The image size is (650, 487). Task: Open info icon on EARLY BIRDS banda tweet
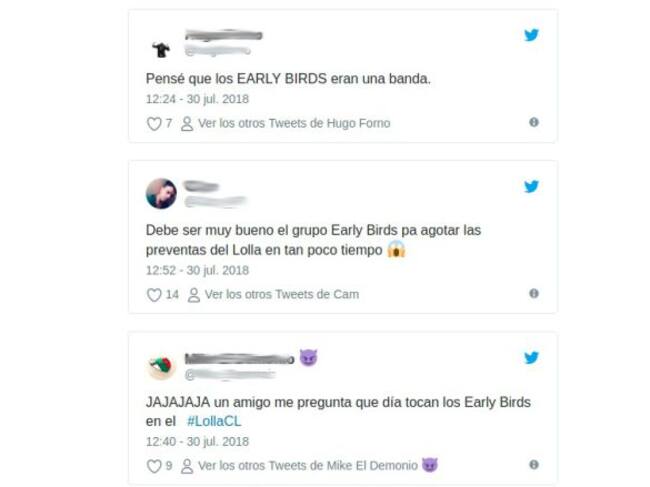[534, 122]
